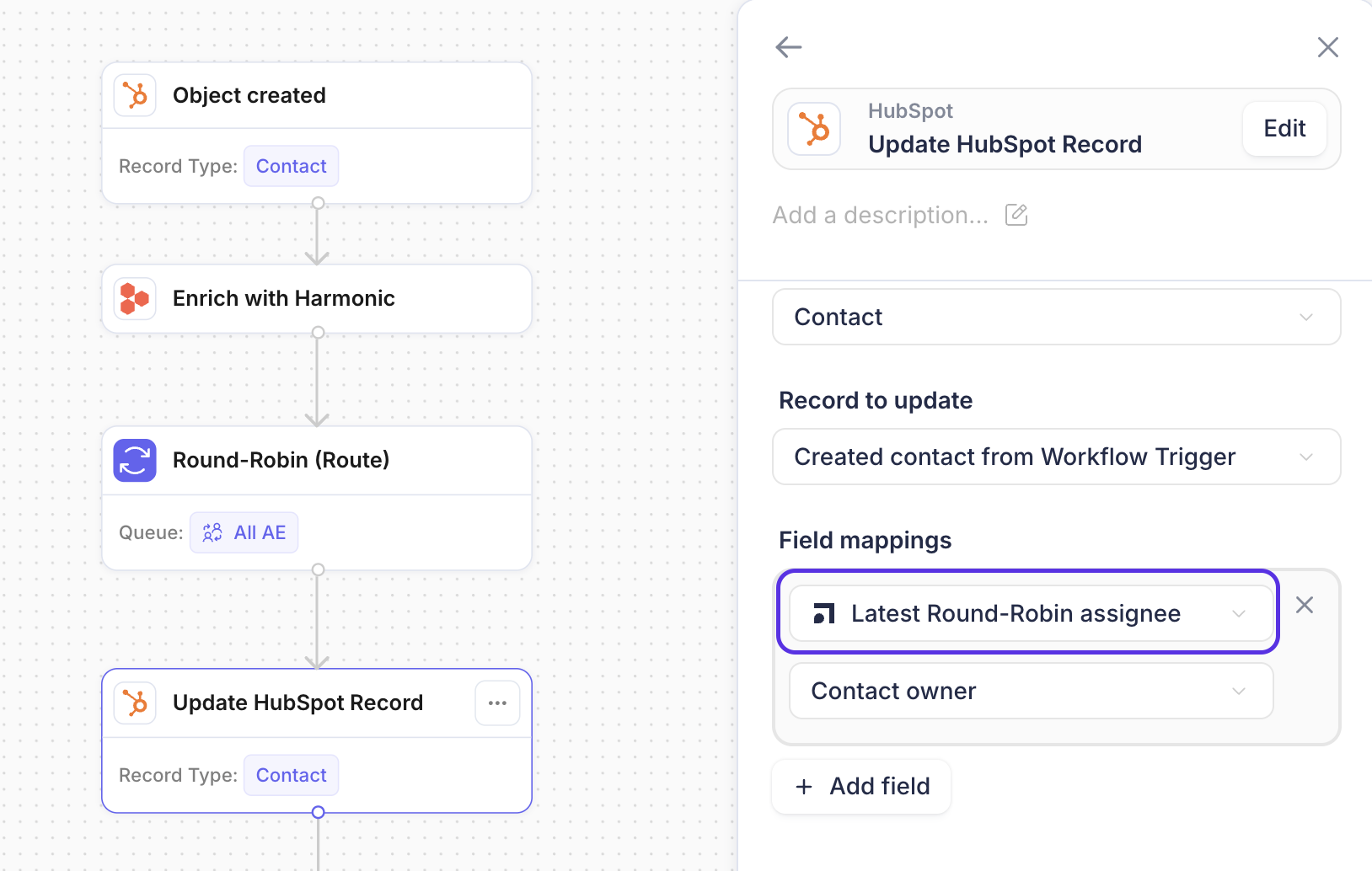Image resolution: width=1372 pixels, height=871 pixels.
Task: Click the Add field button
Action: click(x=861, y=787)
